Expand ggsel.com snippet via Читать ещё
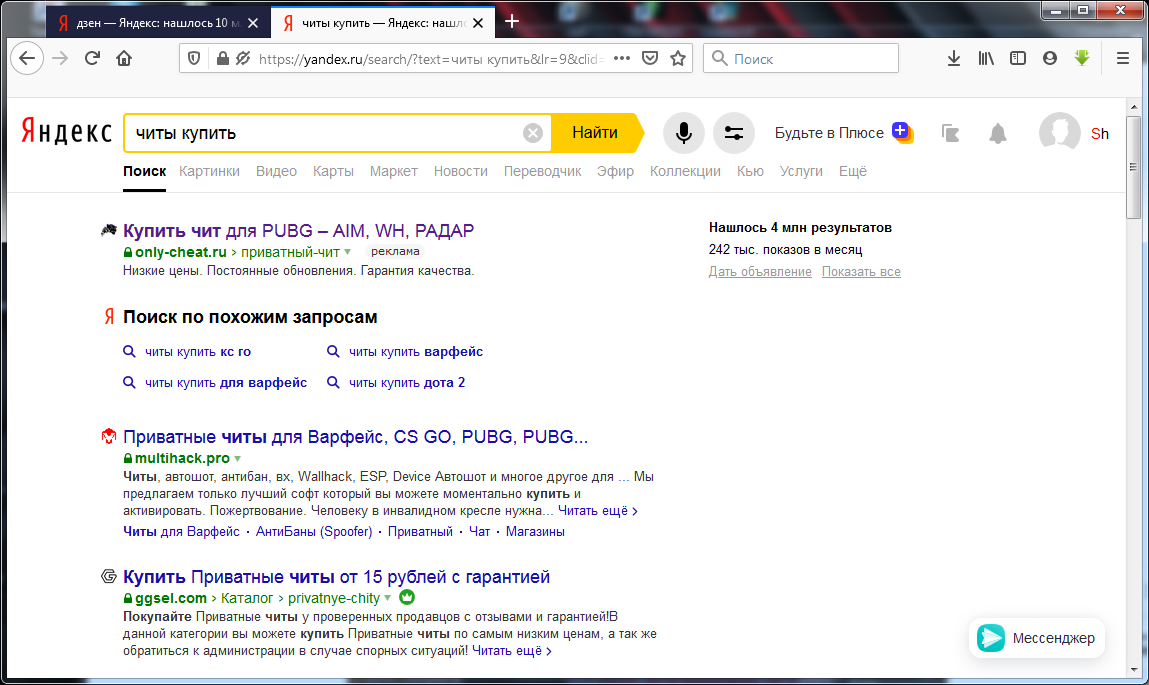The image size is (1149, 685). [511, 651]
